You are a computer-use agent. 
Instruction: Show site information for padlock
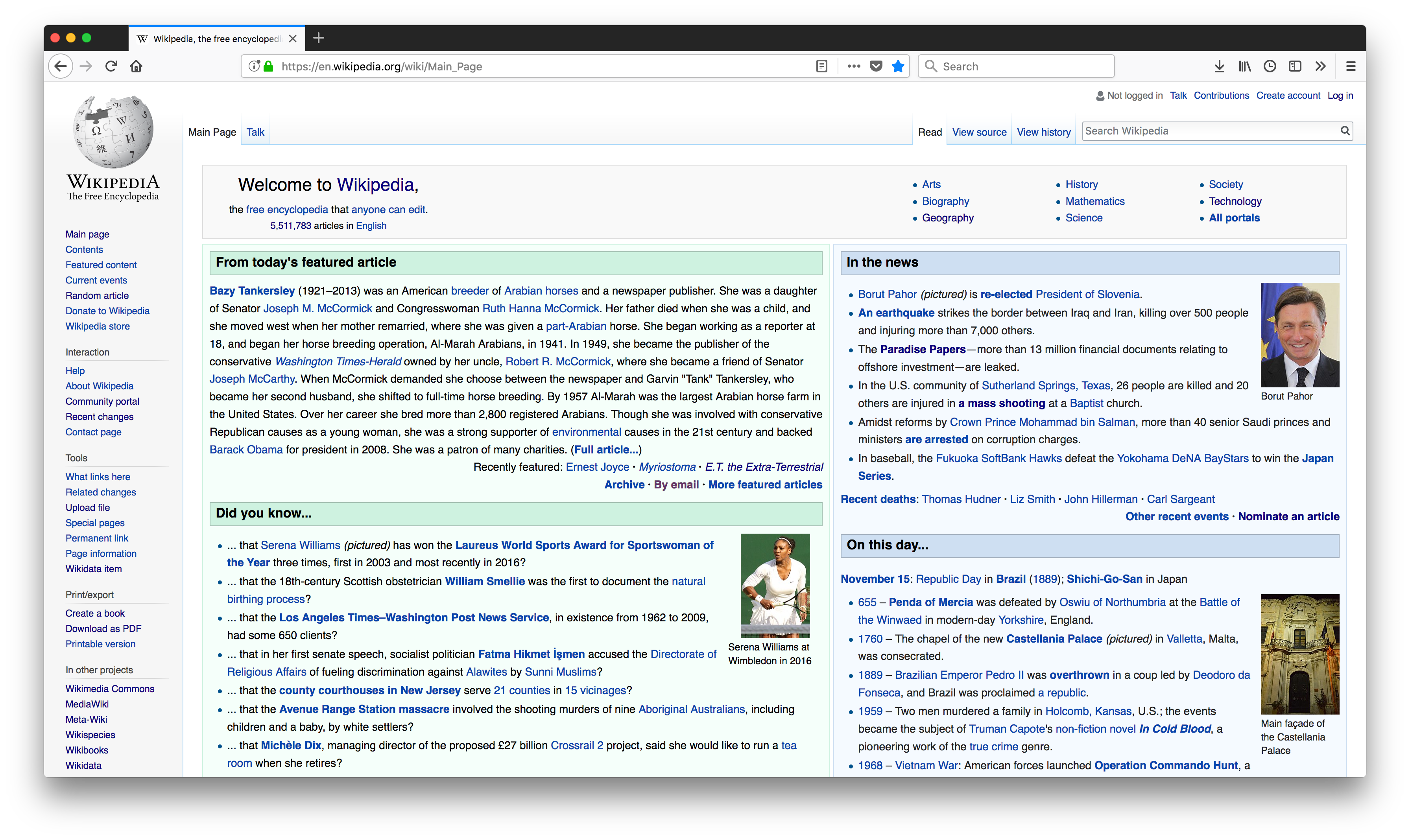click(x=268, y=66)
